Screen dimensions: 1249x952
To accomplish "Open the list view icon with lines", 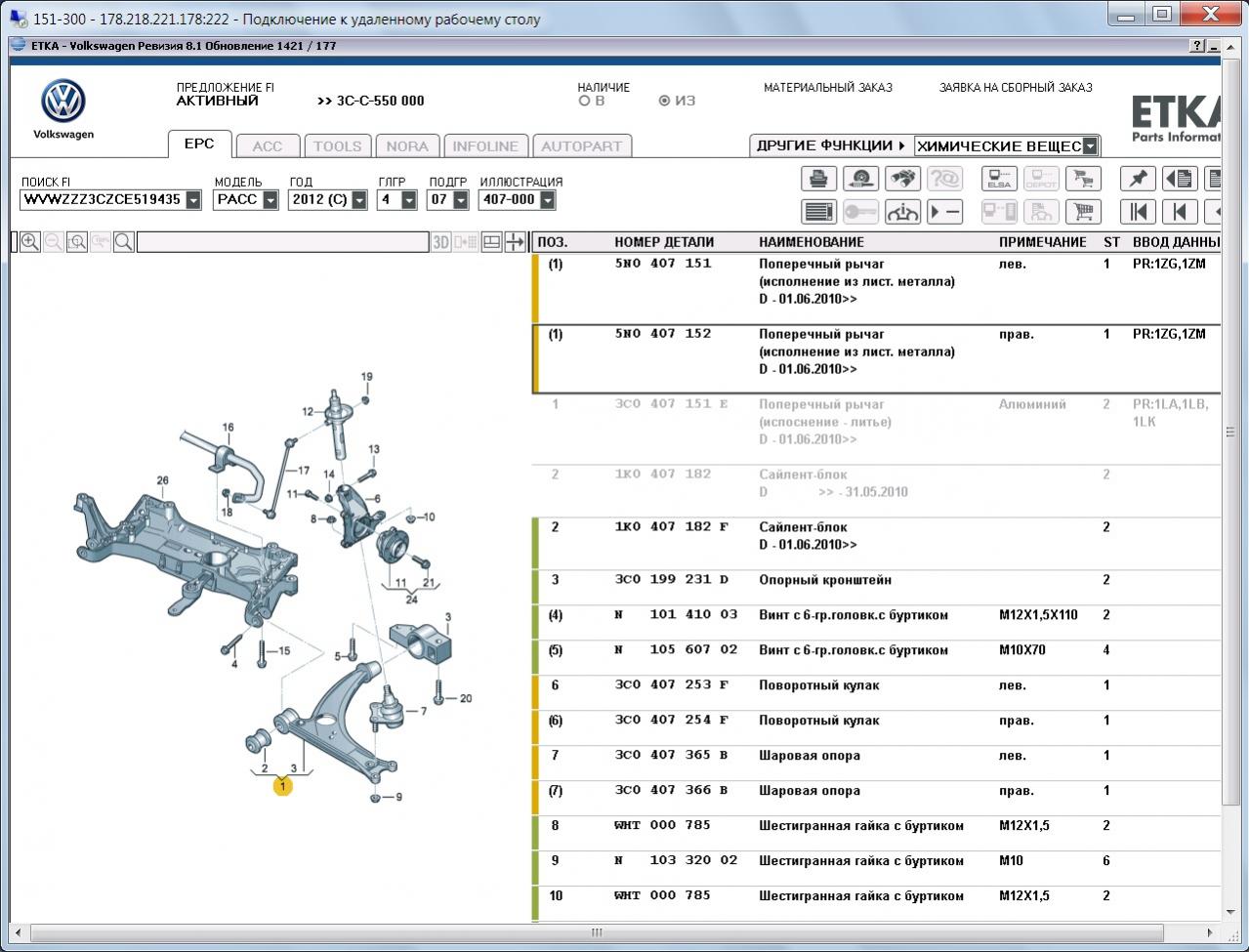I will pos(819,211).
